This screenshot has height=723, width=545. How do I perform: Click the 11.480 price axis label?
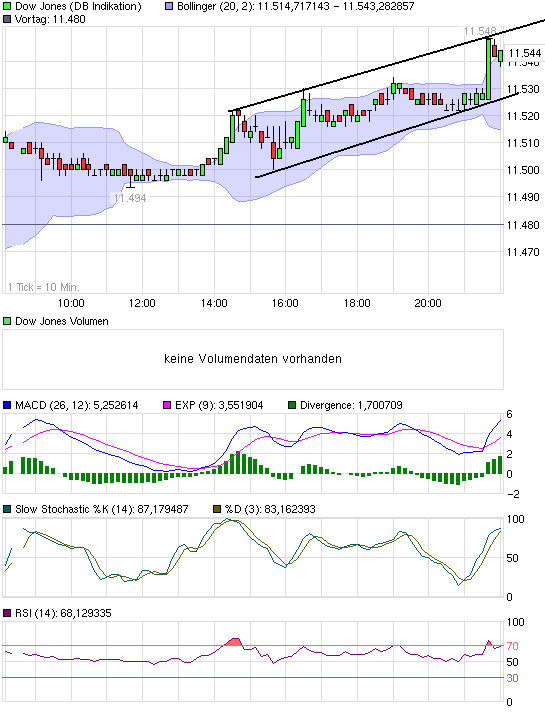tap(523, 225)
